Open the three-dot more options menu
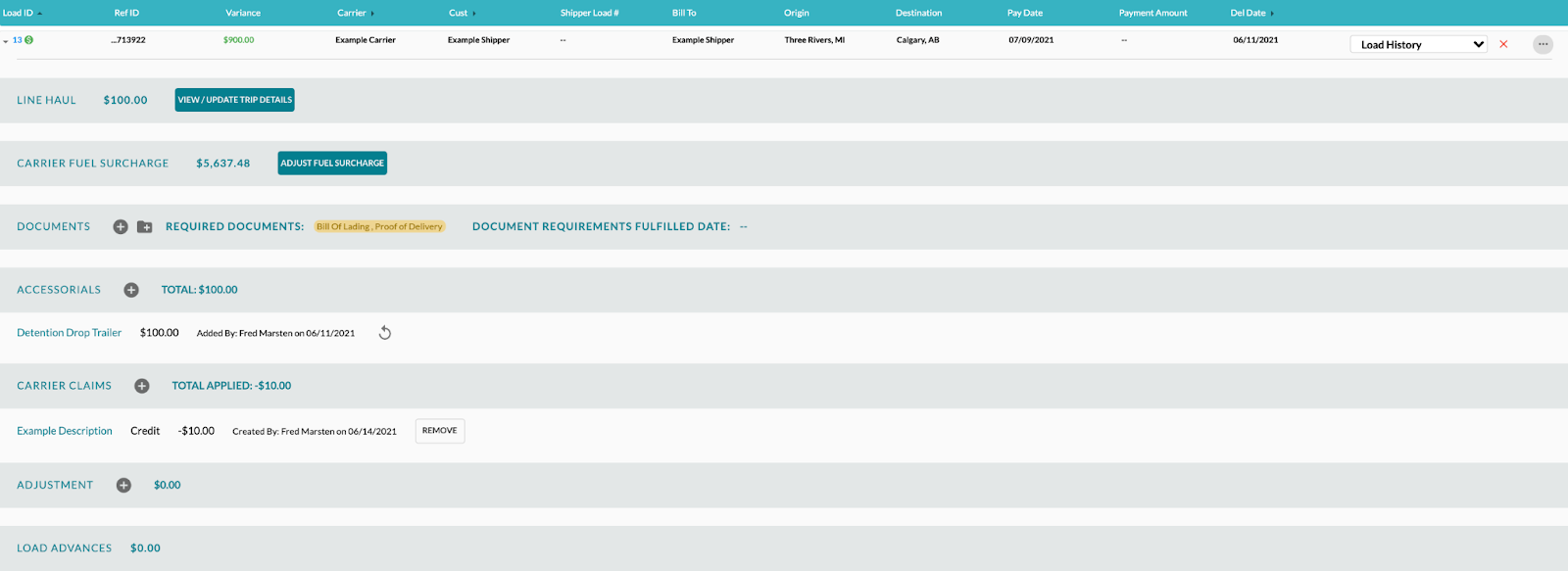Image resolution: width=1568 pixels, height=571 pixels. 1543,44
